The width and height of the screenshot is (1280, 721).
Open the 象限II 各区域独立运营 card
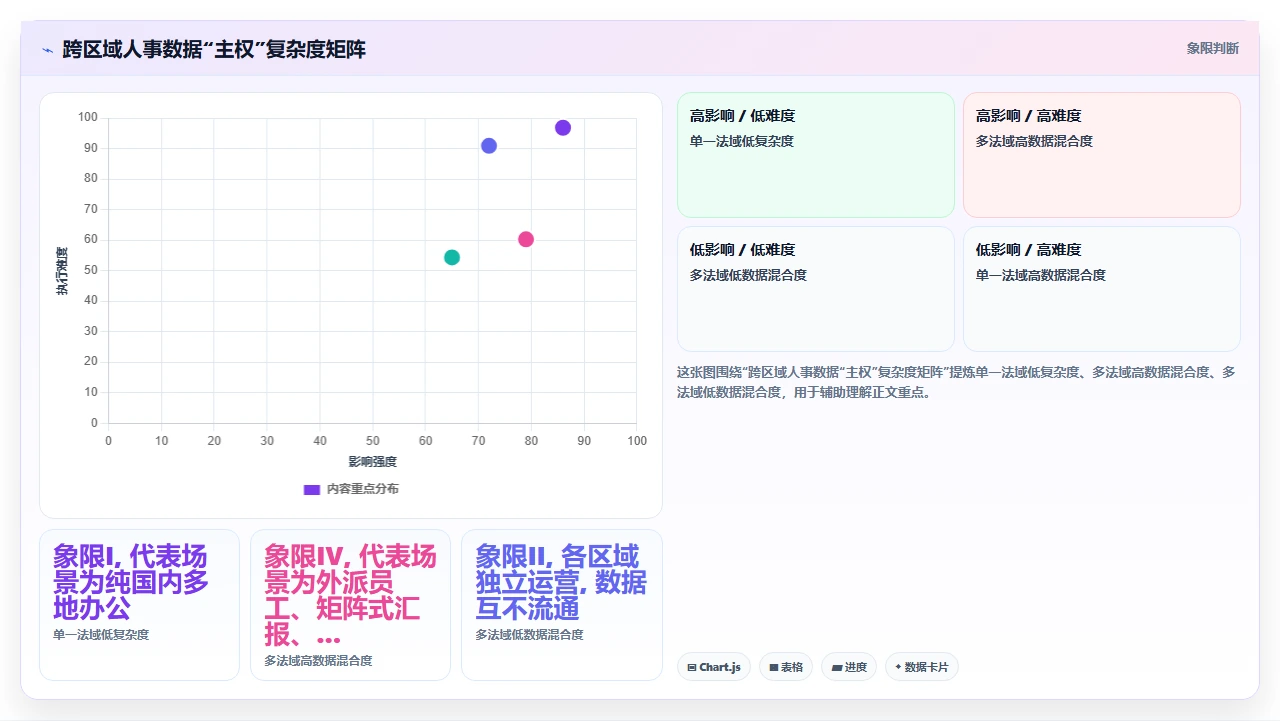562,605
